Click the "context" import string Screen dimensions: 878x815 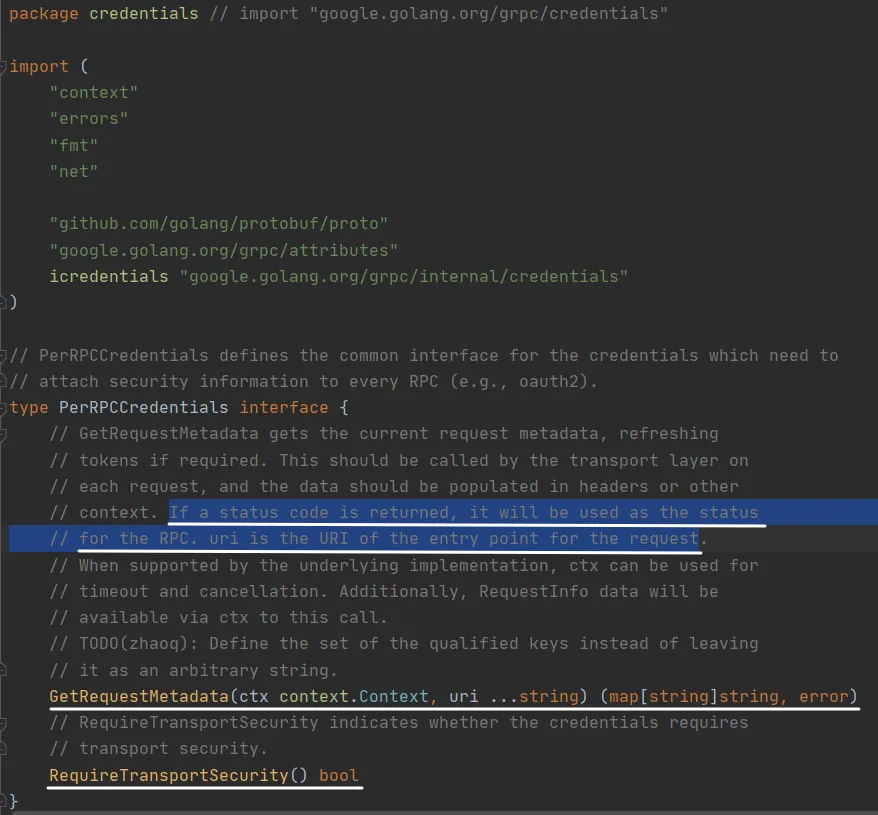point(94,92)
